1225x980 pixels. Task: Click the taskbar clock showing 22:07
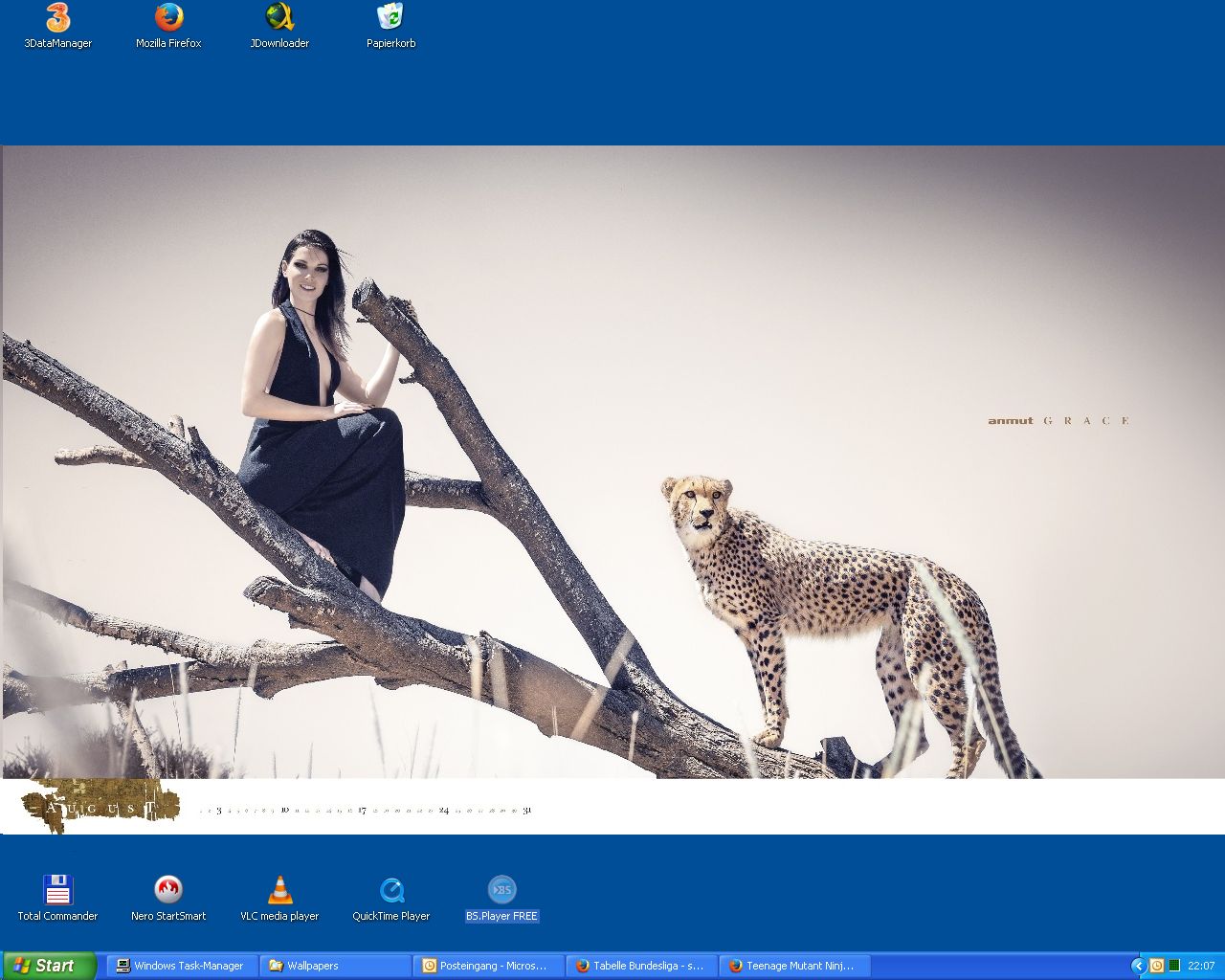coord(1201,966)
